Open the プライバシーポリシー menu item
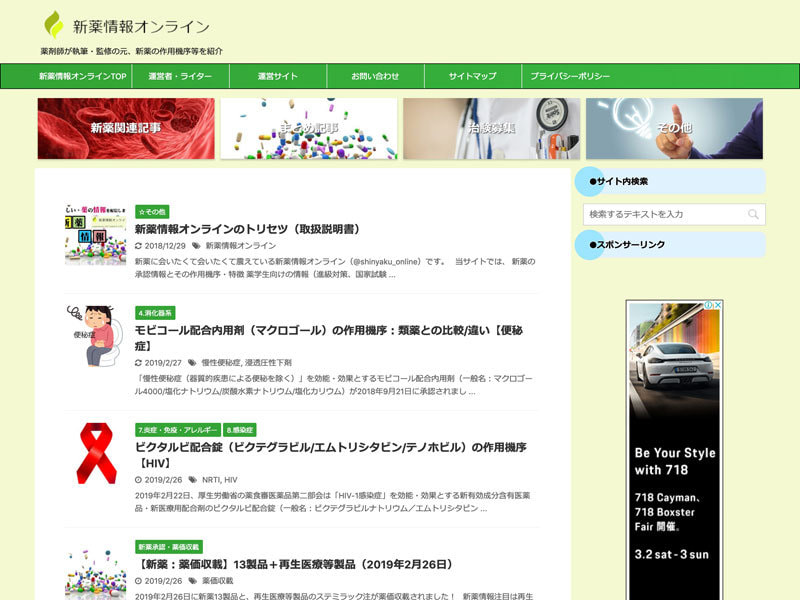 click(x=570, y=76)
